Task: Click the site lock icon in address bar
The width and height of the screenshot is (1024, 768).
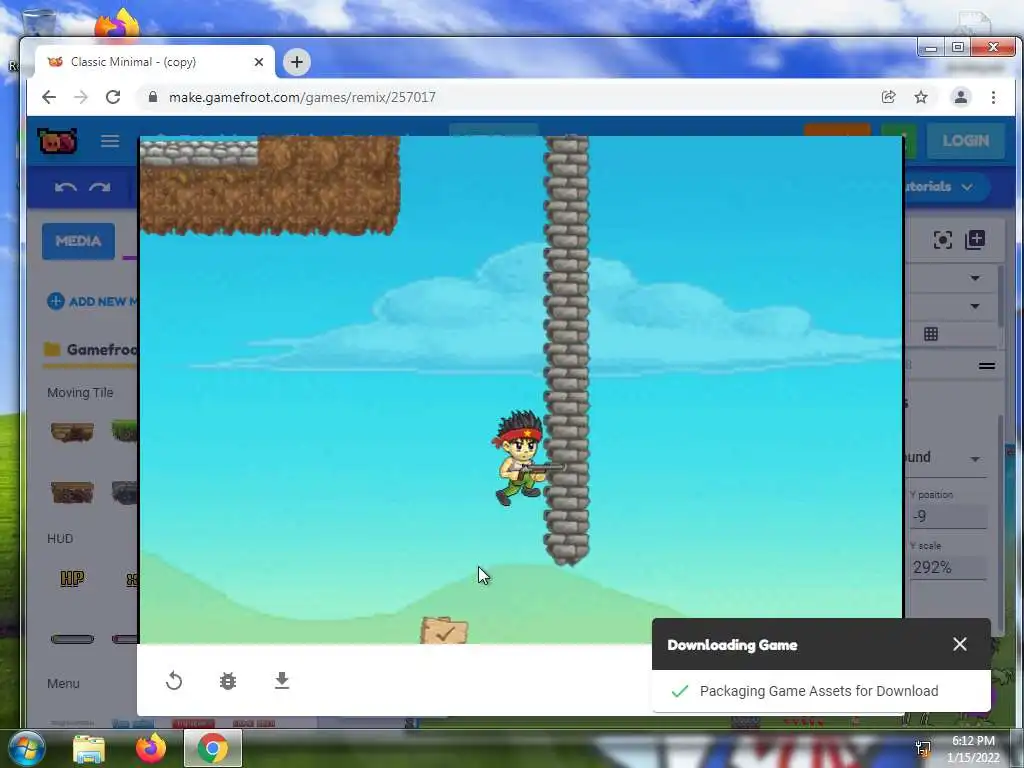Action: [153, 97]
